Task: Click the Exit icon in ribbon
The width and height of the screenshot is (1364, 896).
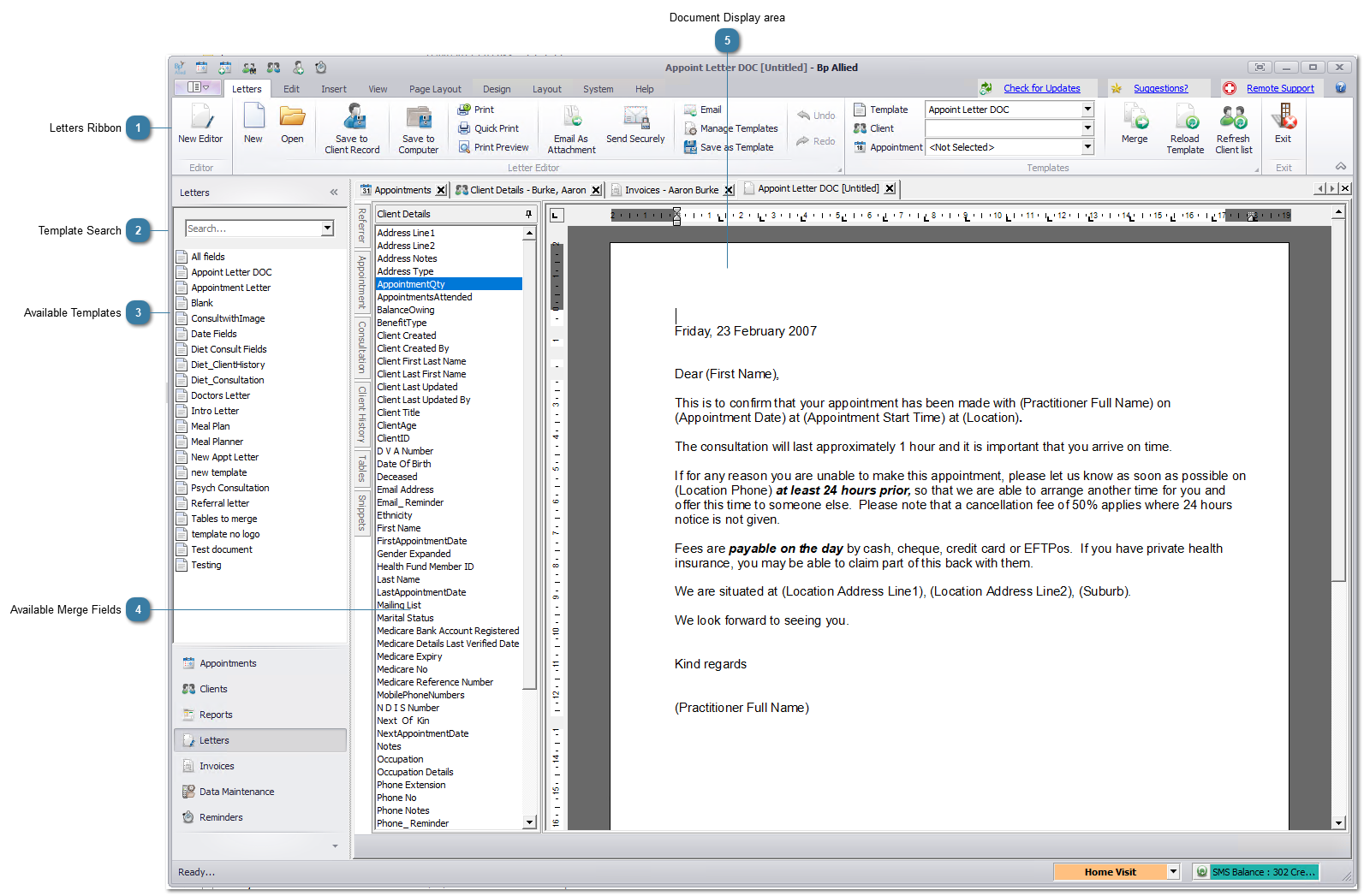Action: tap(1283, 123)
